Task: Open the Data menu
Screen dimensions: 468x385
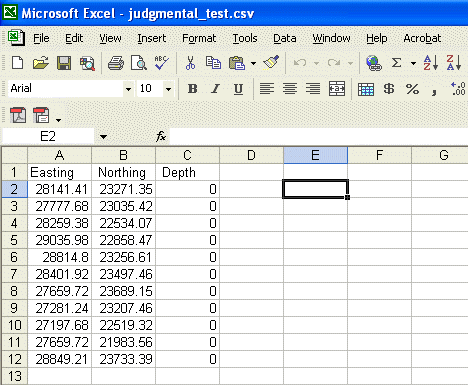Action: [285, 38]
